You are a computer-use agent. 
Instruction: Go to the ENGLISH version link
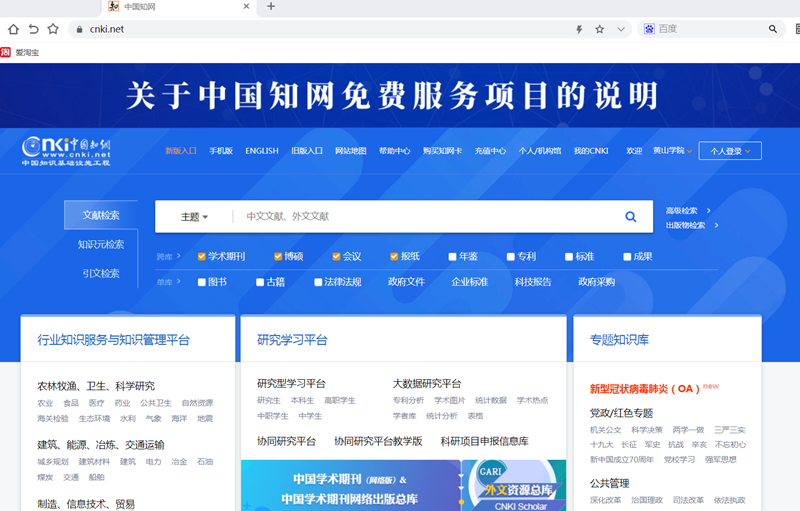pyautogui.click(x=262, y=151)
